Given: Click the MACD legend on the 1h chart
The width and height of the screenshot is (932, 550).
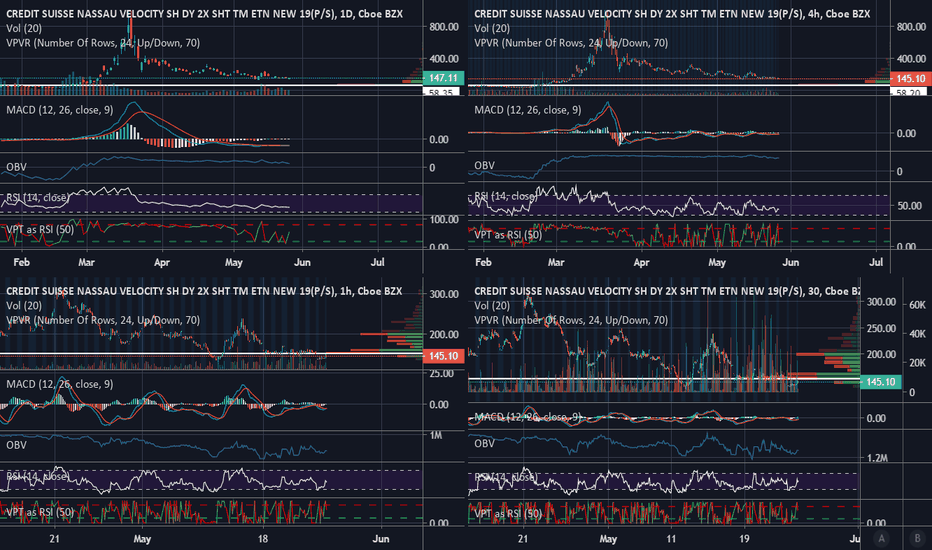Looking at the screenshot, I should click(59, 384).
